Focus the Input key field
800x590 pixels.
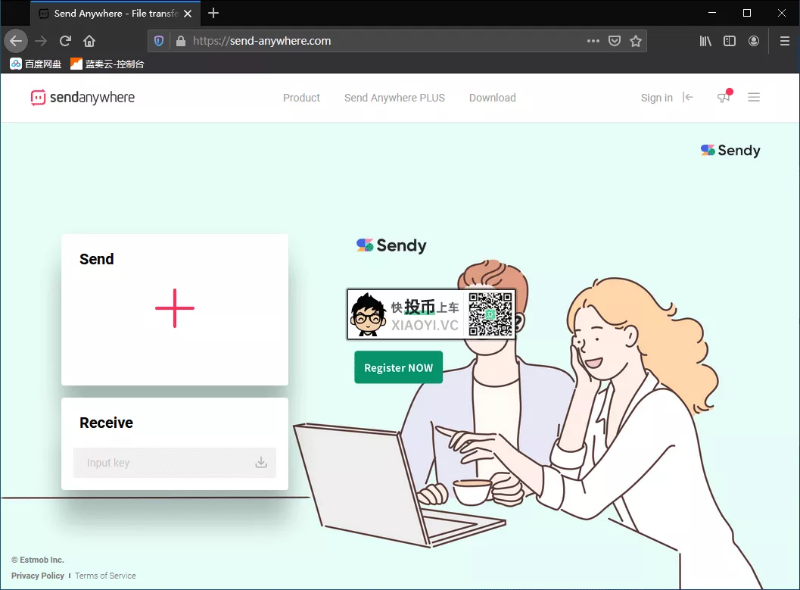174,463
